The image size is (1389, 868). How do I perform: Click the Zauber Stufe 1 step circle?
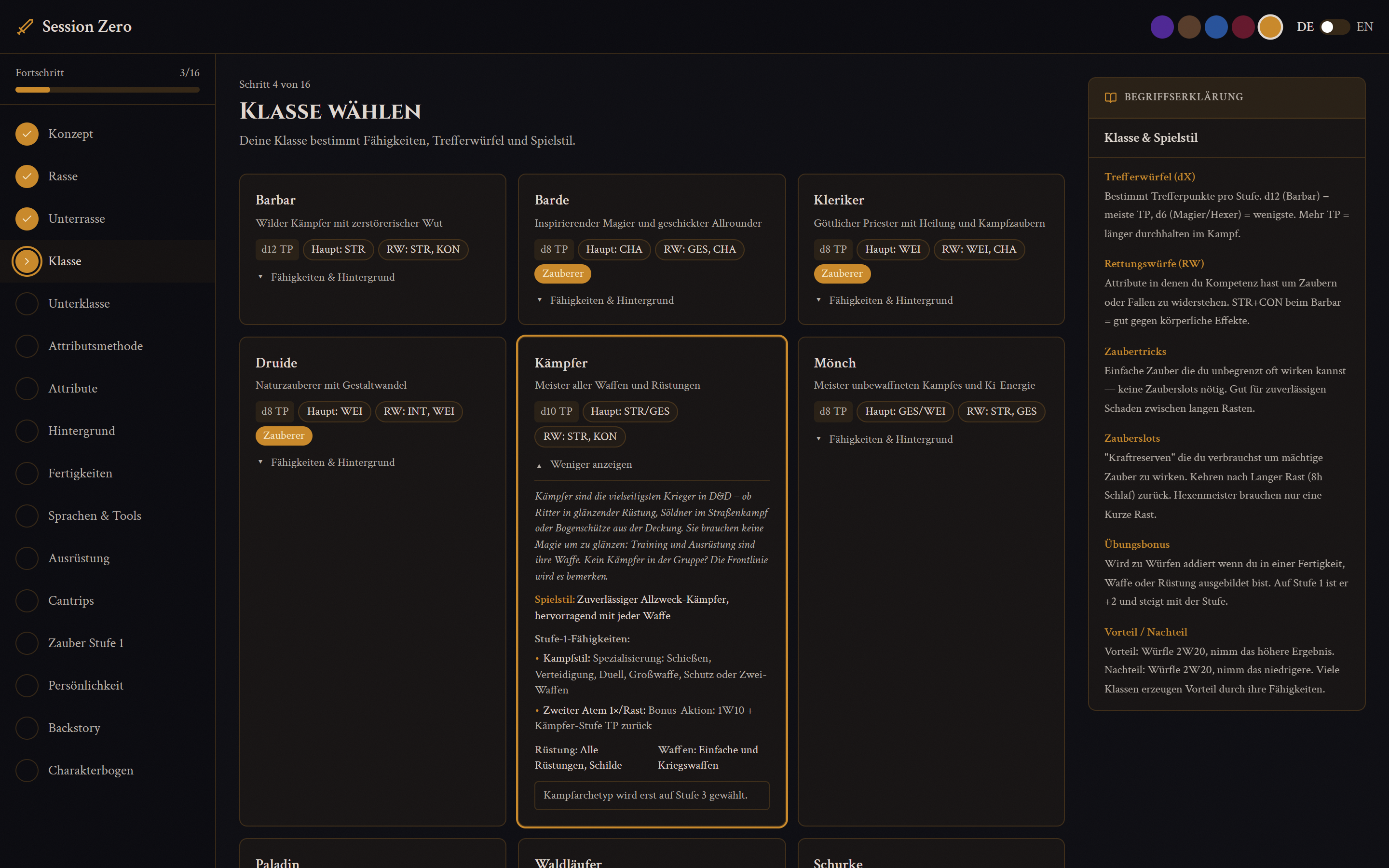coord(27,644)
